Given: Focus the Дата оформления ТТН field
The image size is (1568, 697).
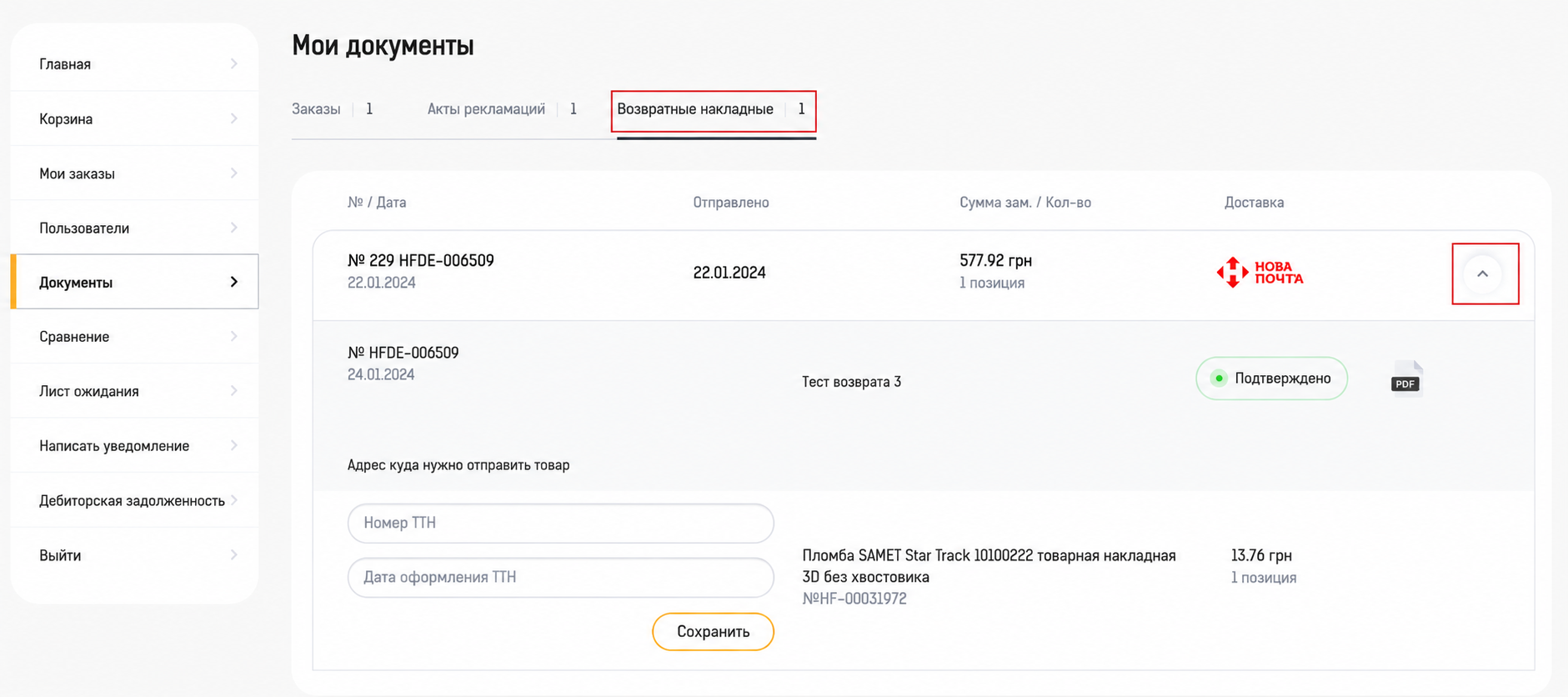Looking at the screenshot, I should 561,577.
